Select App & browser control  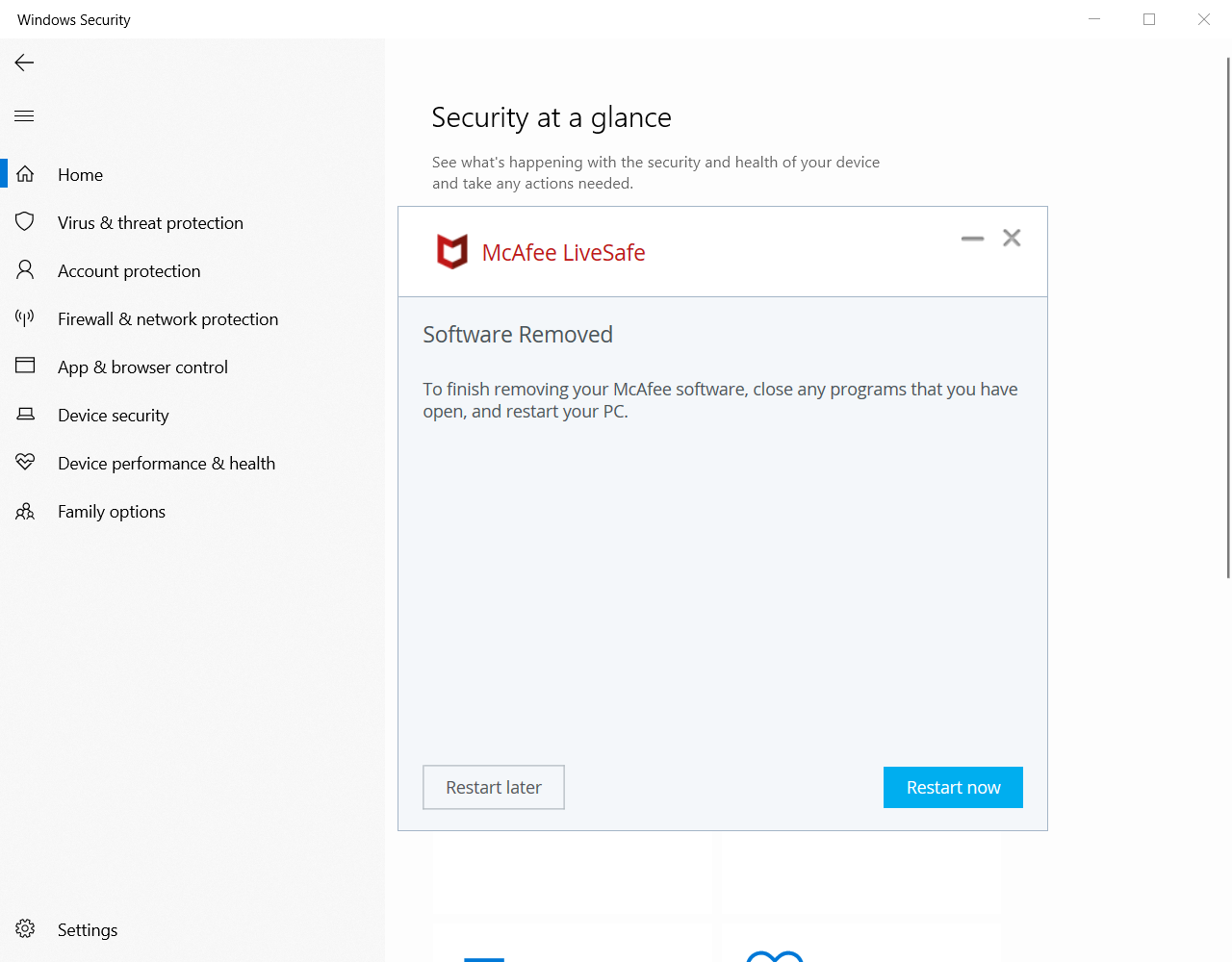(x=192, y=367)
